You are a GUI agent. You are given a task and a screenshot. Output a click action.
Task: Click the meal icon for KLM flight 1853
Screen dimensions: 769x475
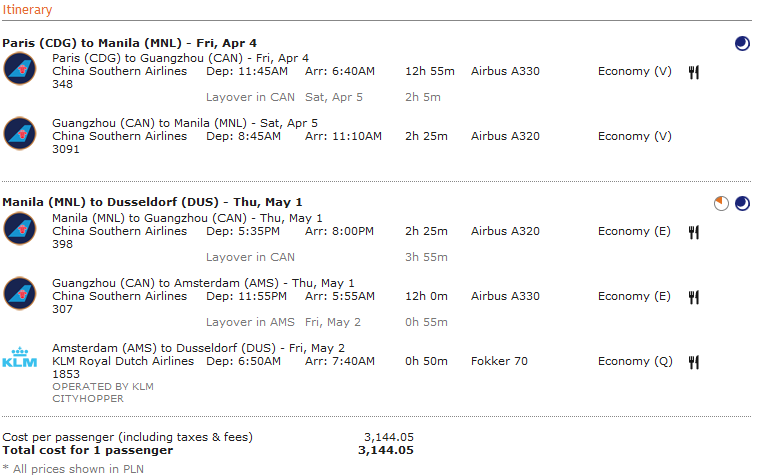tap(693, 362)
